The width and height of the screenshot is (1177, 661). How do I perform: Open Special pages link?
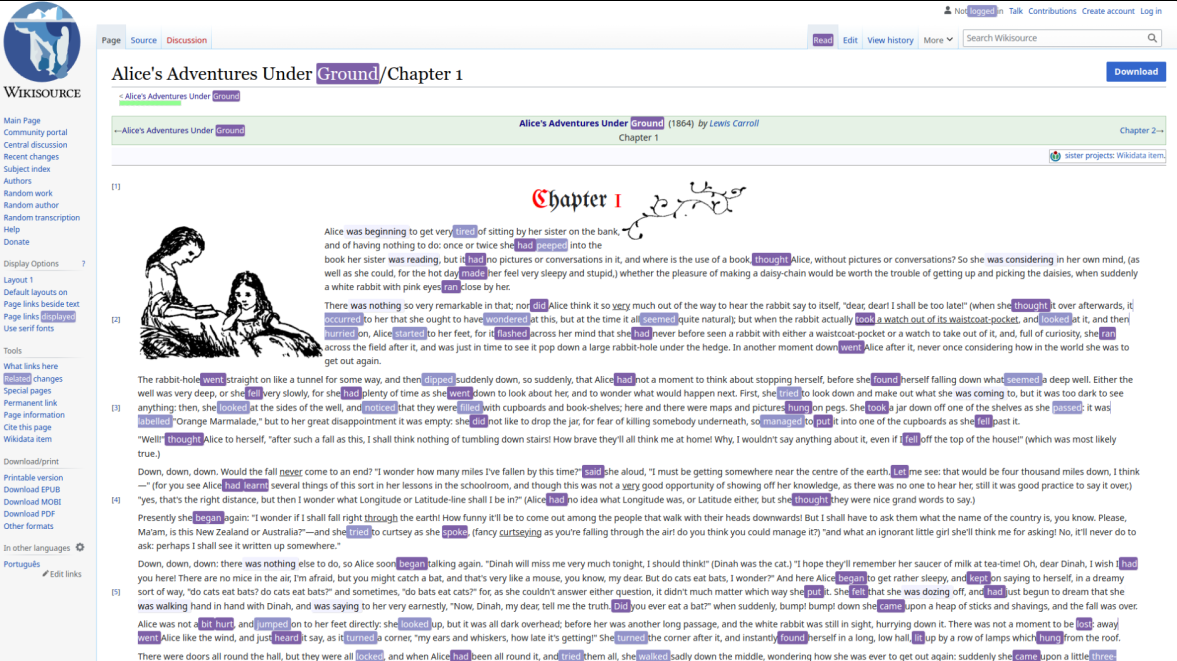coord(27,391)
